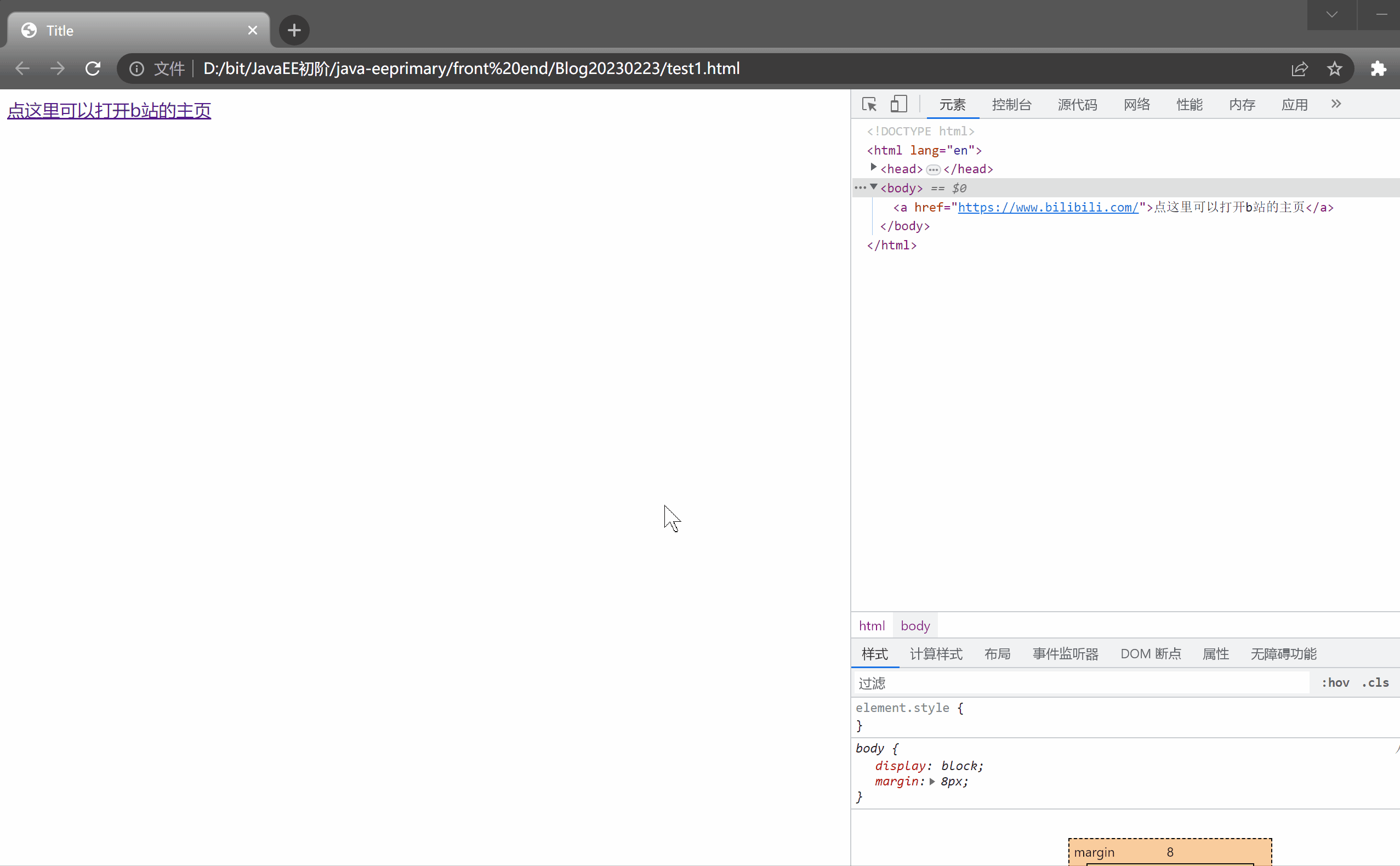Open the 性能 tab
Viewport: 1400px width, 866px height.
pos(1190,105)
